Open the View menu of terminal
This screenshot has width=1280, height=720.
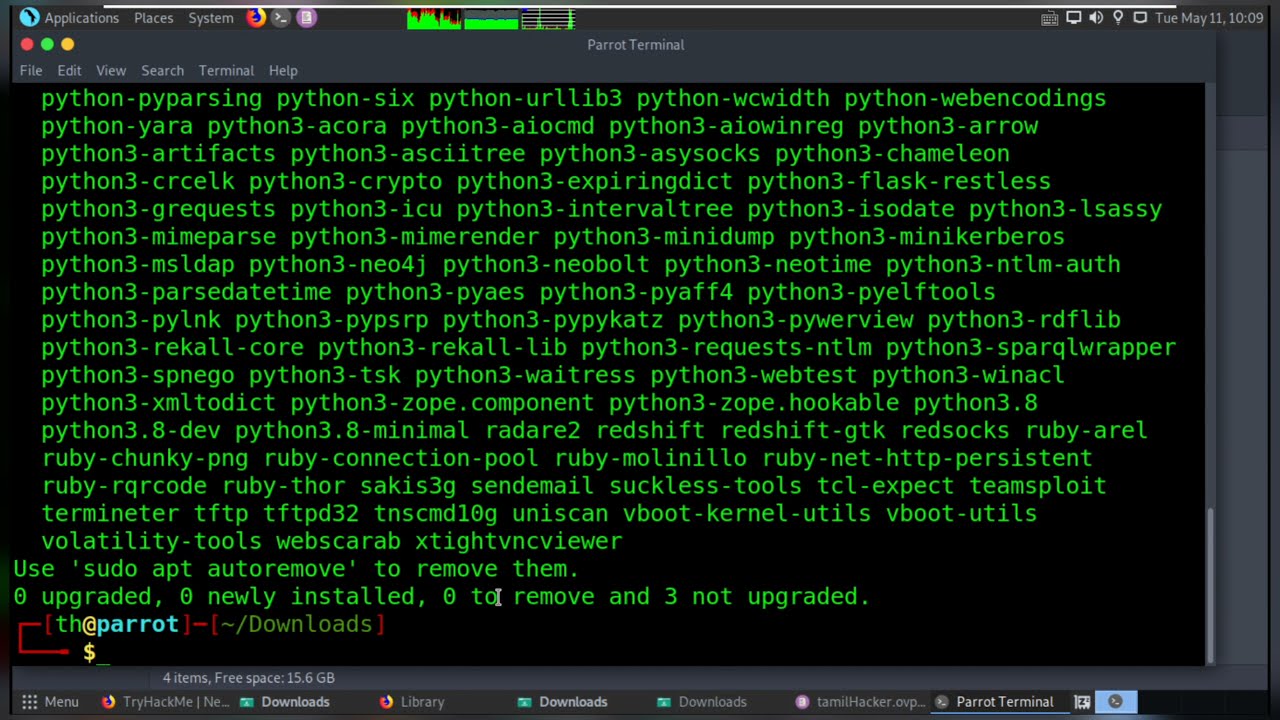pyautogui.click(x=111, y=70)
